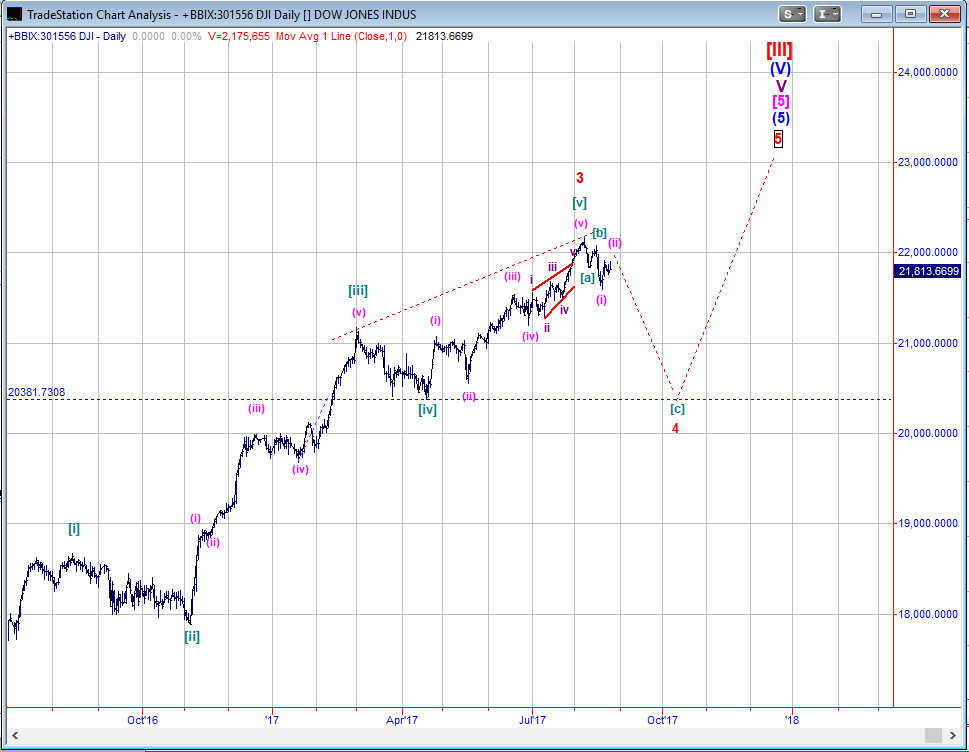
Task: Click the '21,000.0000' price axis label
Action: 928,343
